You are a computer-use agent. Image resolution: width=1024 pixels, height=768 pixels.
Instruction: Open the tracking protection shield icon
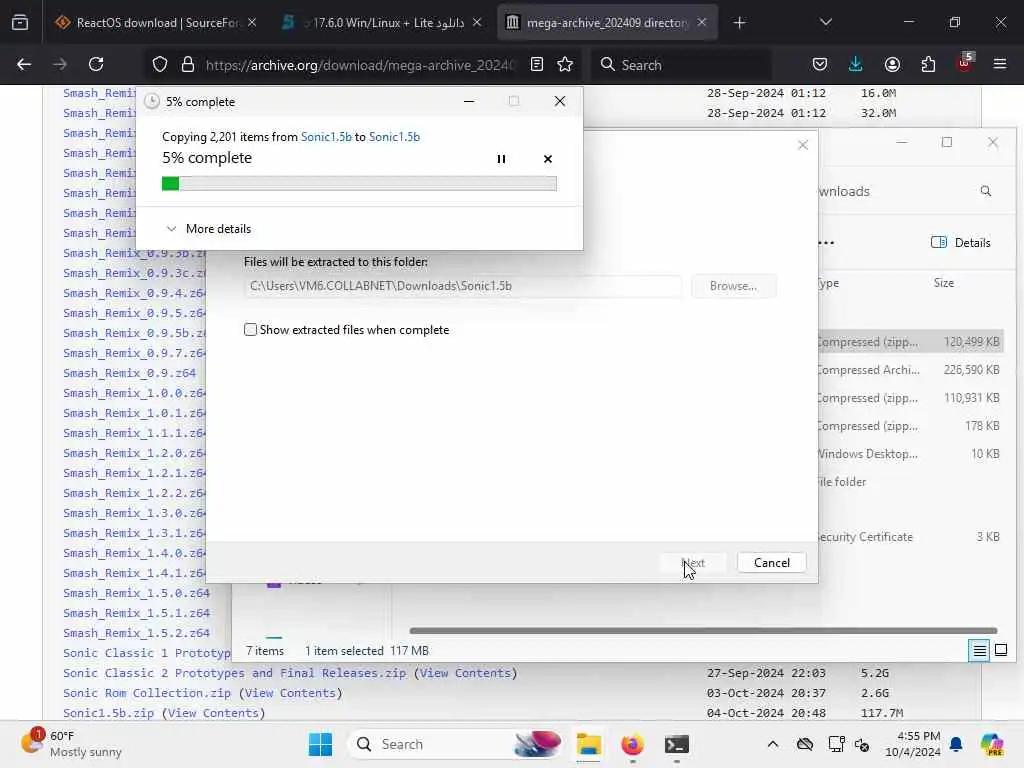tap(160, 64)
